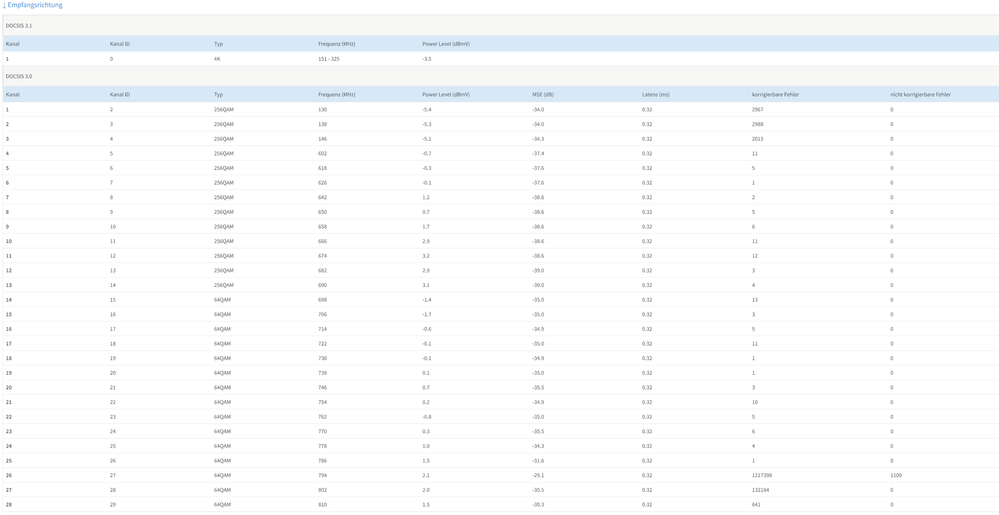Select the 146 frequency cell
This screenshot has height=515, width=999.
click(322, 139)
